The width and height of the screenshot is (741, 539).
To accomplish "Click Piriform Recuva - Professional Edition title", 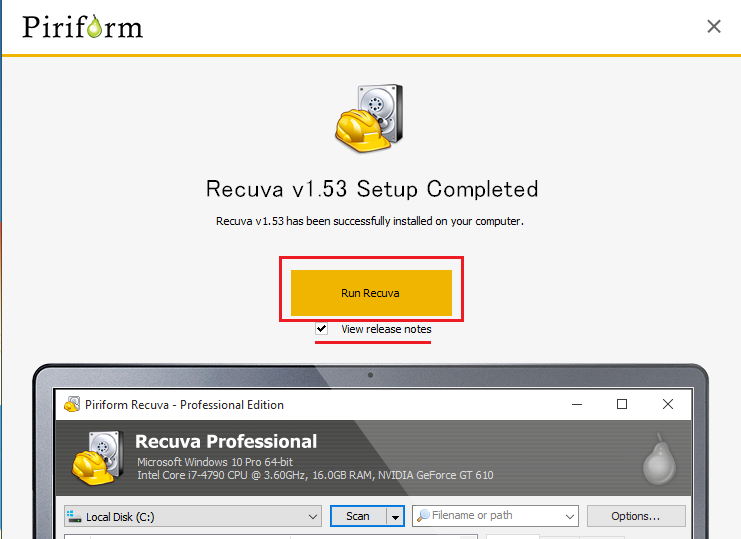I will (x=184, y=405).
